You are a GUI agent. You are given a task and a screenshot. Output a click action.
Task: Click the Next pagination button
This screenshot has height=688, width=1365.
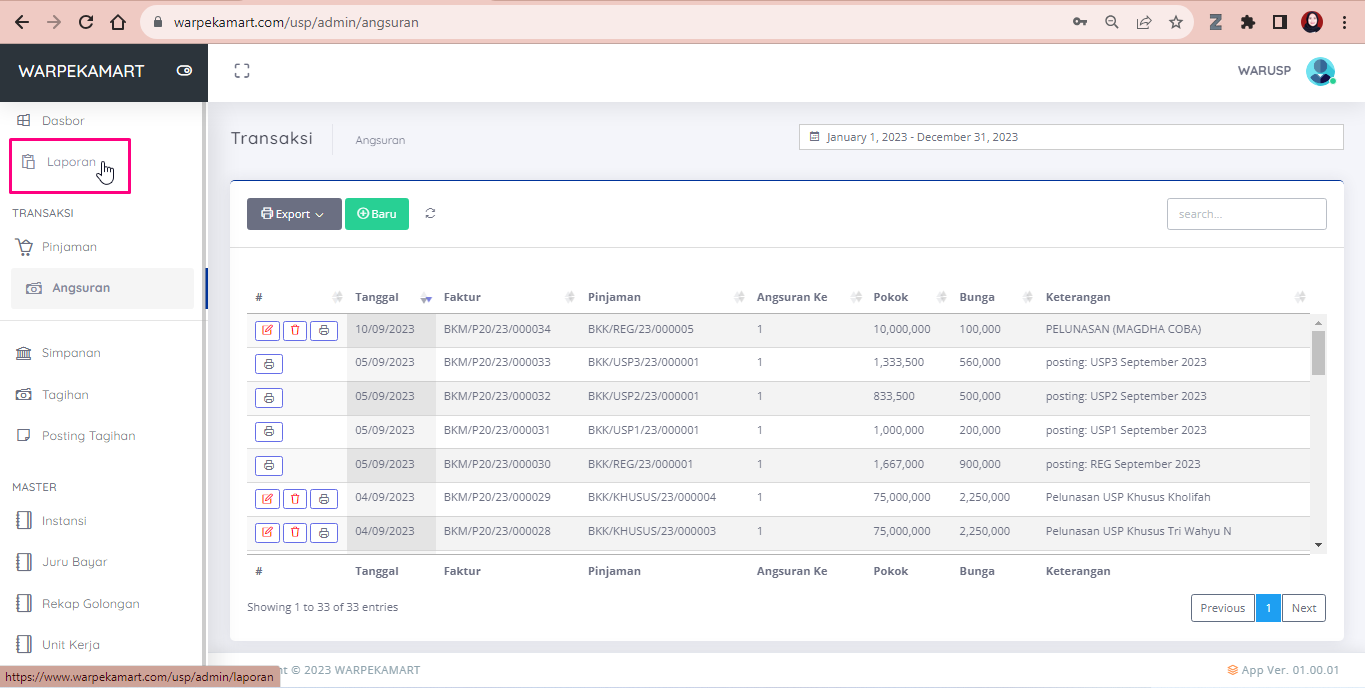(x=1303, y=608)
